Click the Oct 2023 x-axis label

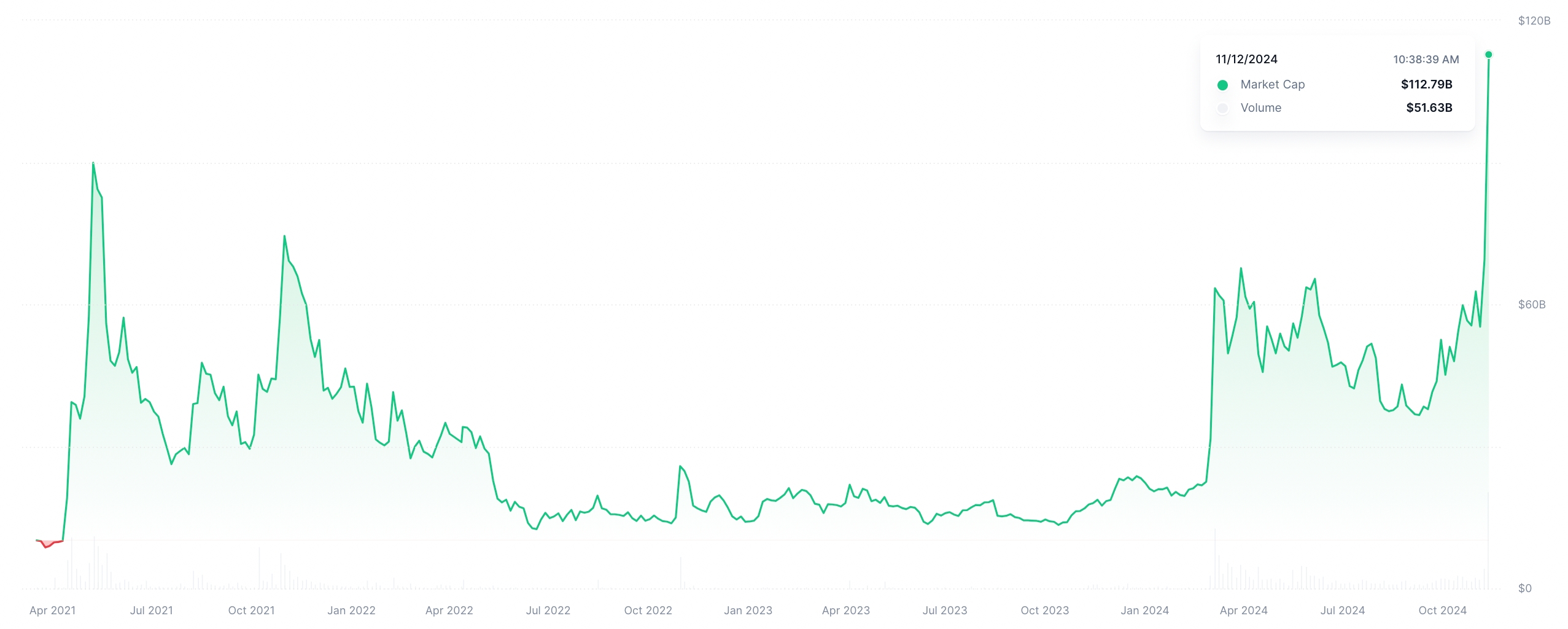tap(1044, 611)
